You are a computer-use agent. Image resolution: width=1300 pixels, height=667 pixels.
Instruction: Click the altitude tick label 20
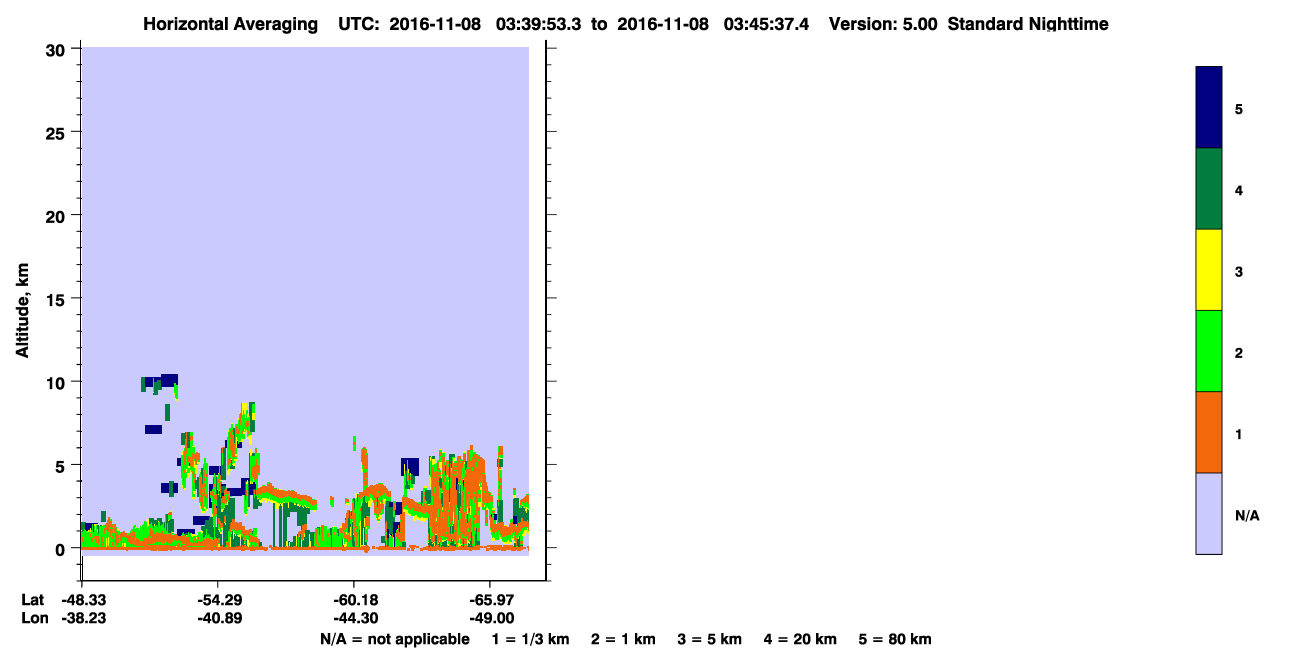[x=57, y=215]
